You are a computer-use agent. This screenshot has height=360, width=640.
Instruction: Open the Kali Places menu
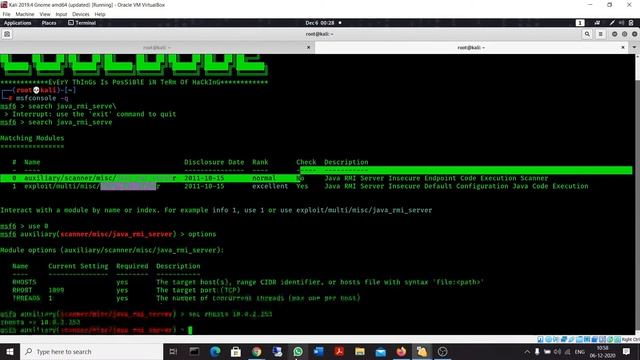(49, 23)
